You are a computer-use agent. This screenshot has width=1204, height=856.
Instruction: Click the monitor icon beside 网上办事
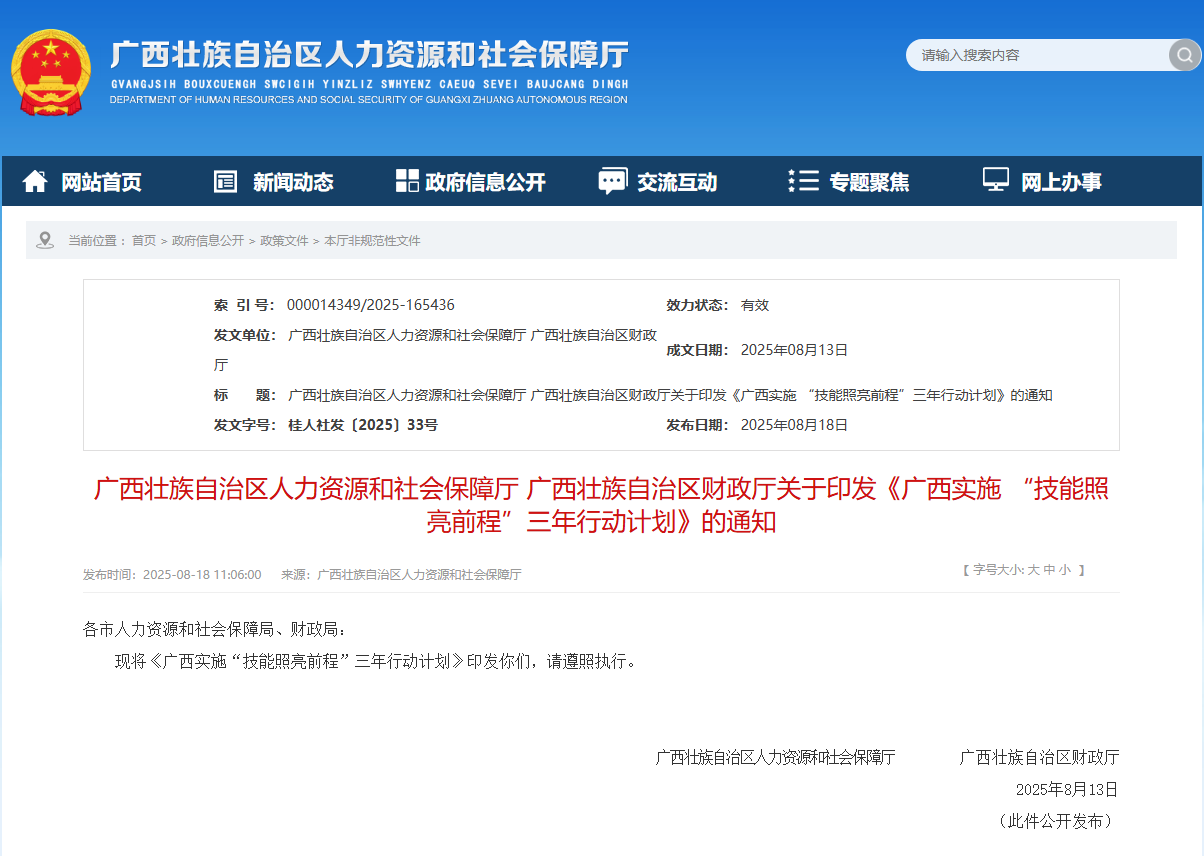[x=995, y=180]
